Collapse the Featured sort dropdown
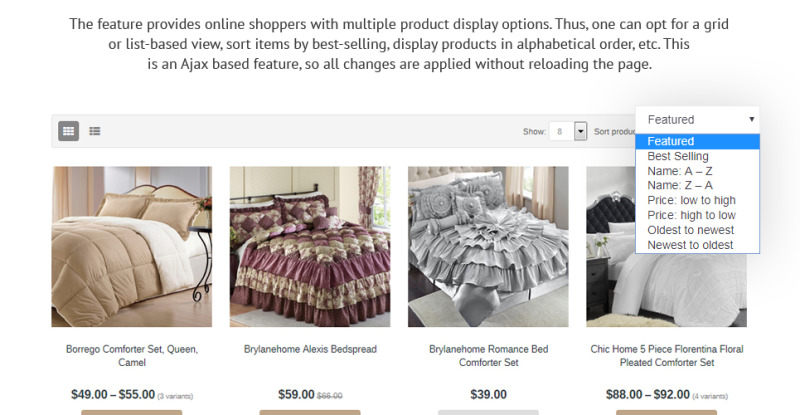 click(x=697, y=119)
